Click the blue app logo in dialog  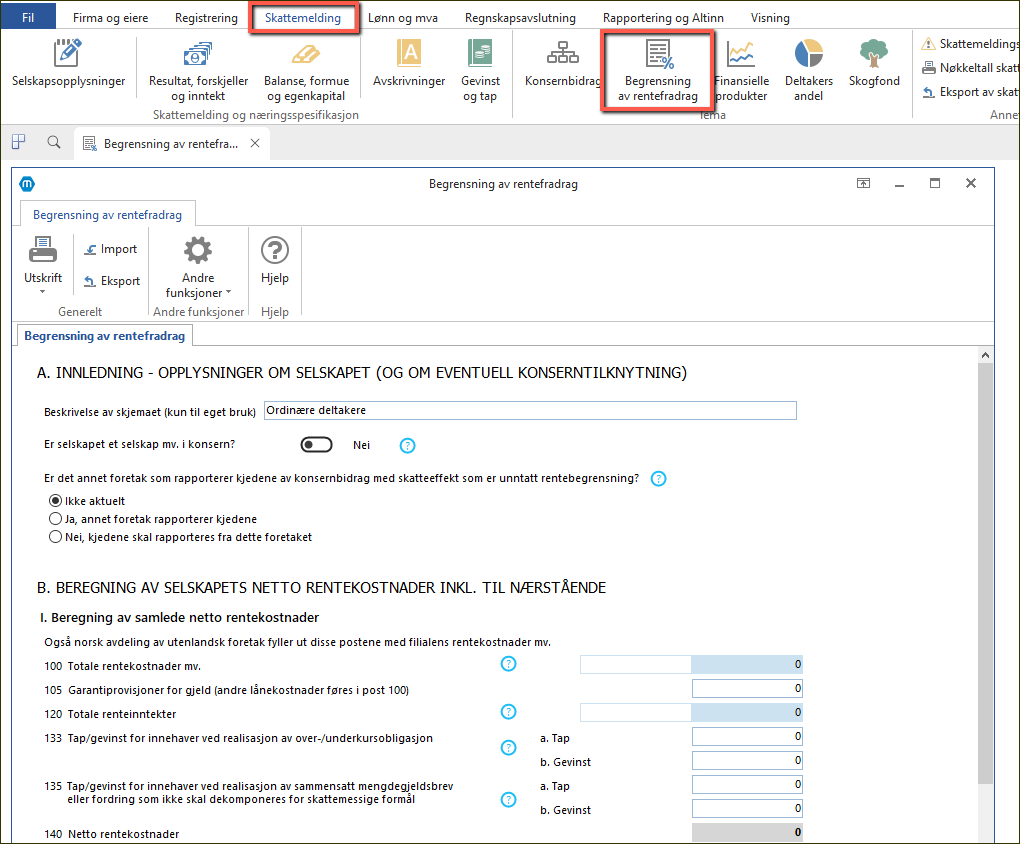pos(27,184)
